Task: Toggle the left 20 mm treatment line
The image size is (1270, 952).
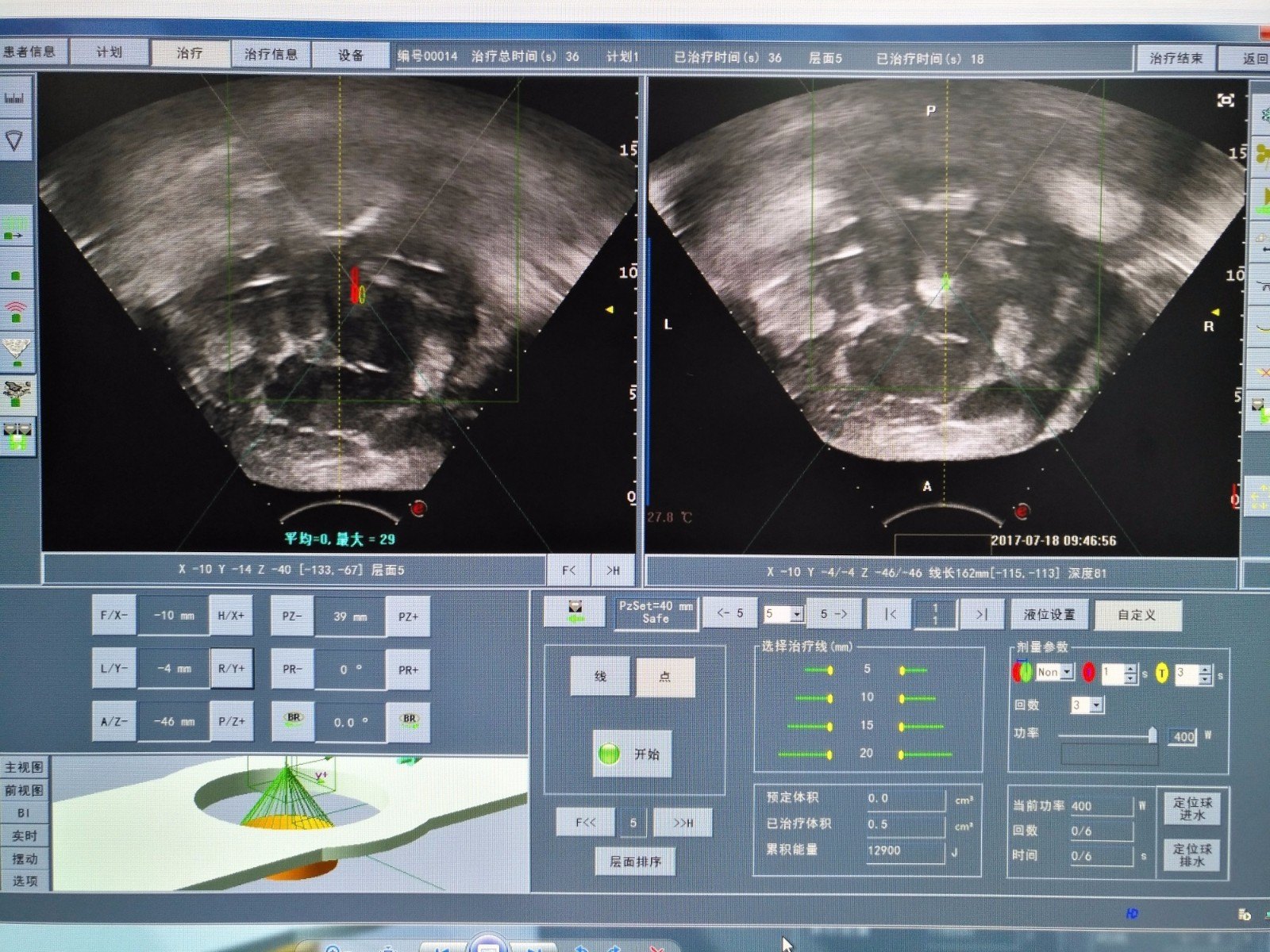Action: tap(806, 754)
